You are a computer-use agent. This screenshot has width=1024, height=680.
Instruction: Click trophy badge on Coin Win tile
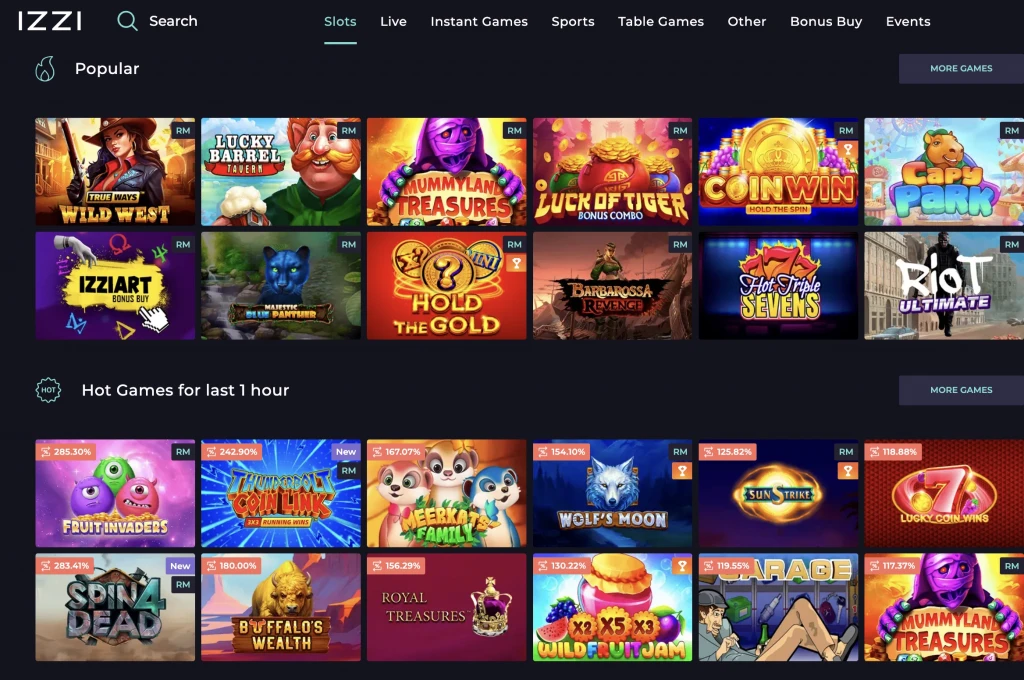(848, 149)
